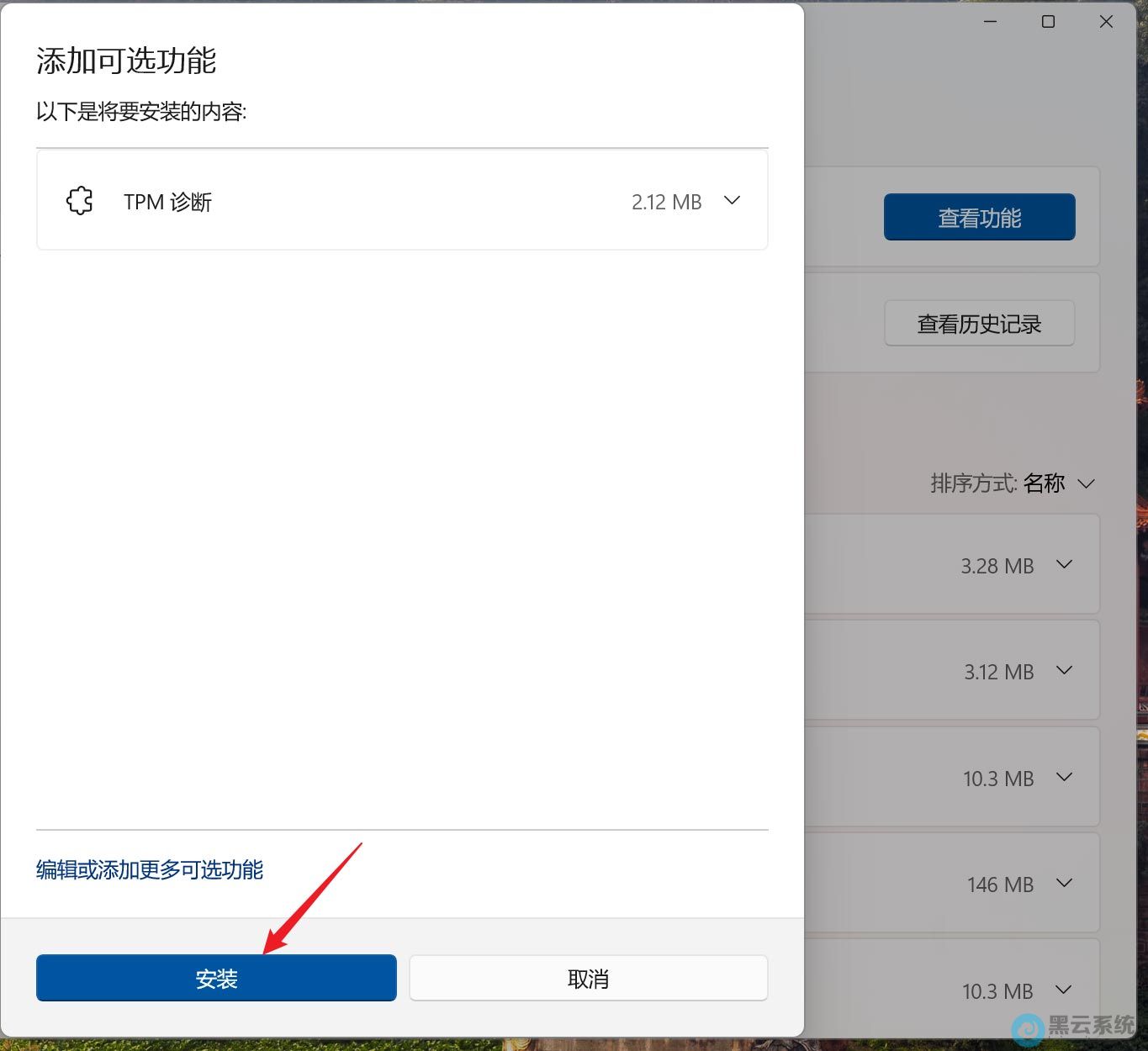Expand the bottom 10.3 MB feature entry
The height and width of the screenshot is (1051, 1148).
tap(1065, 990)
